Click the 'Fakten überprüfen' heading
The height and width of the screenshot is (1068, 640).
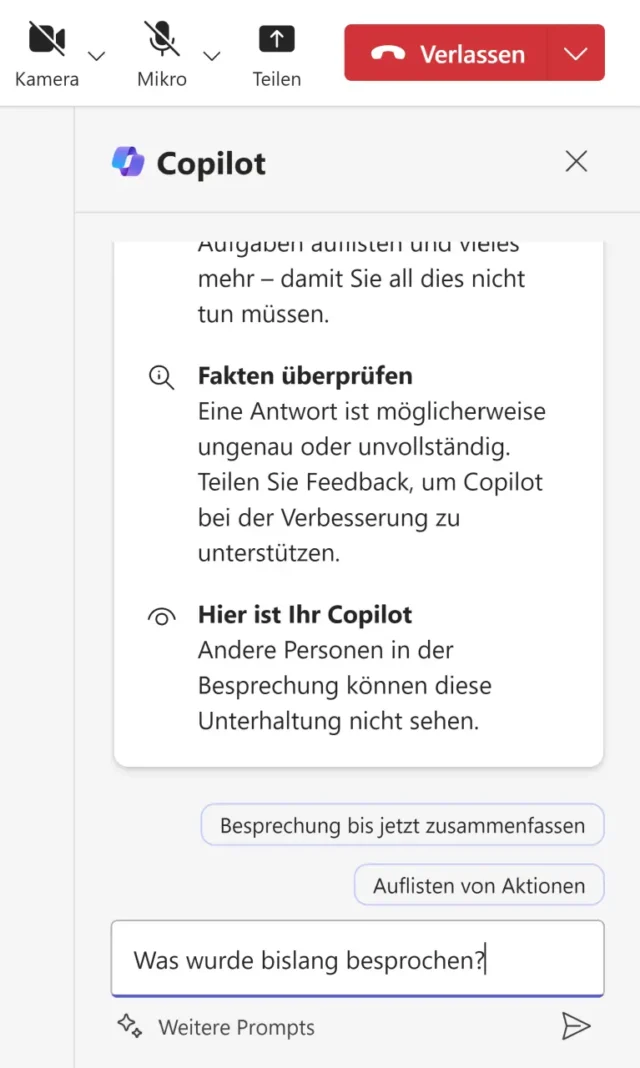[305, 376]
